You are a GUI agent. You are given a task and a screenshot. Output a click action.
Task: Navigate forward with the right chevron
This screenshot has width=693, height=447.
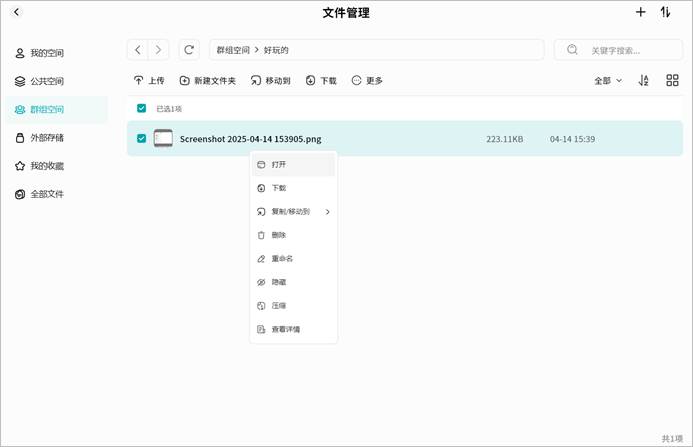pos(158,50)
